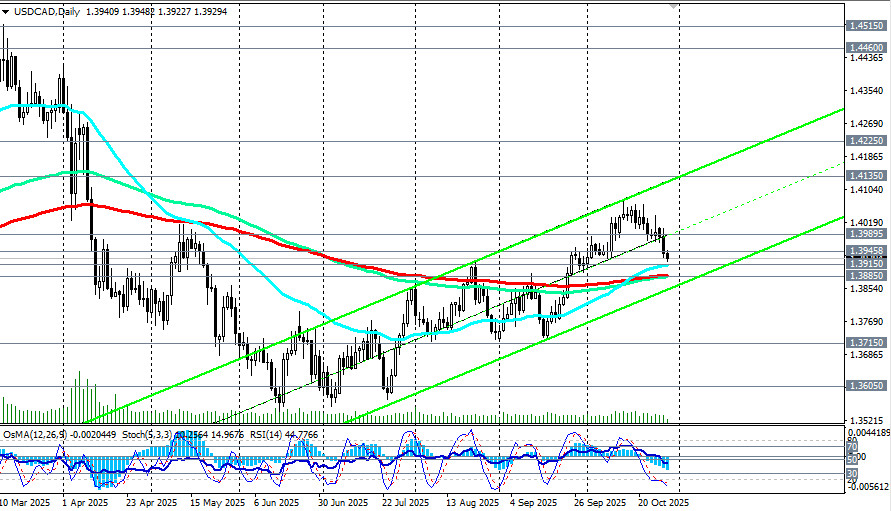The image size is (891, 511).
Task: Click the 1.43540 price scale value
Action: 867,91
